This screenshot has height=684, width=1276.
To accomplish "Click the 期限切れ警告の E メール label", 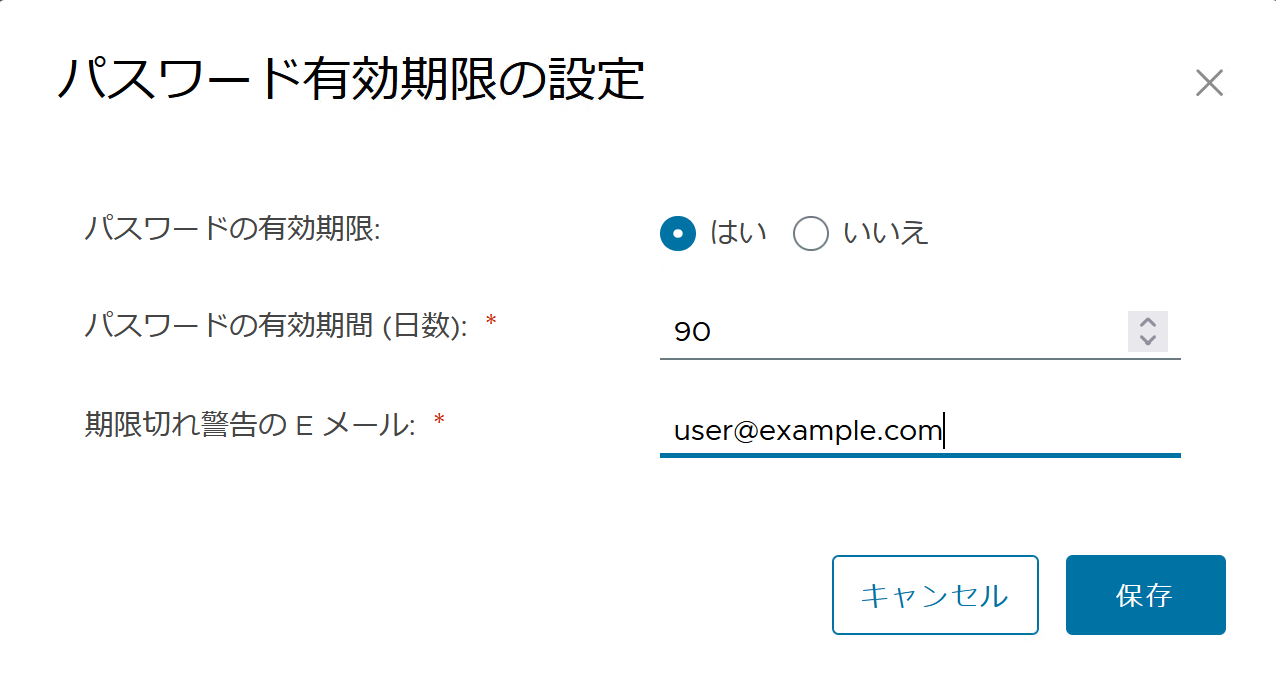I will point(250,425).
